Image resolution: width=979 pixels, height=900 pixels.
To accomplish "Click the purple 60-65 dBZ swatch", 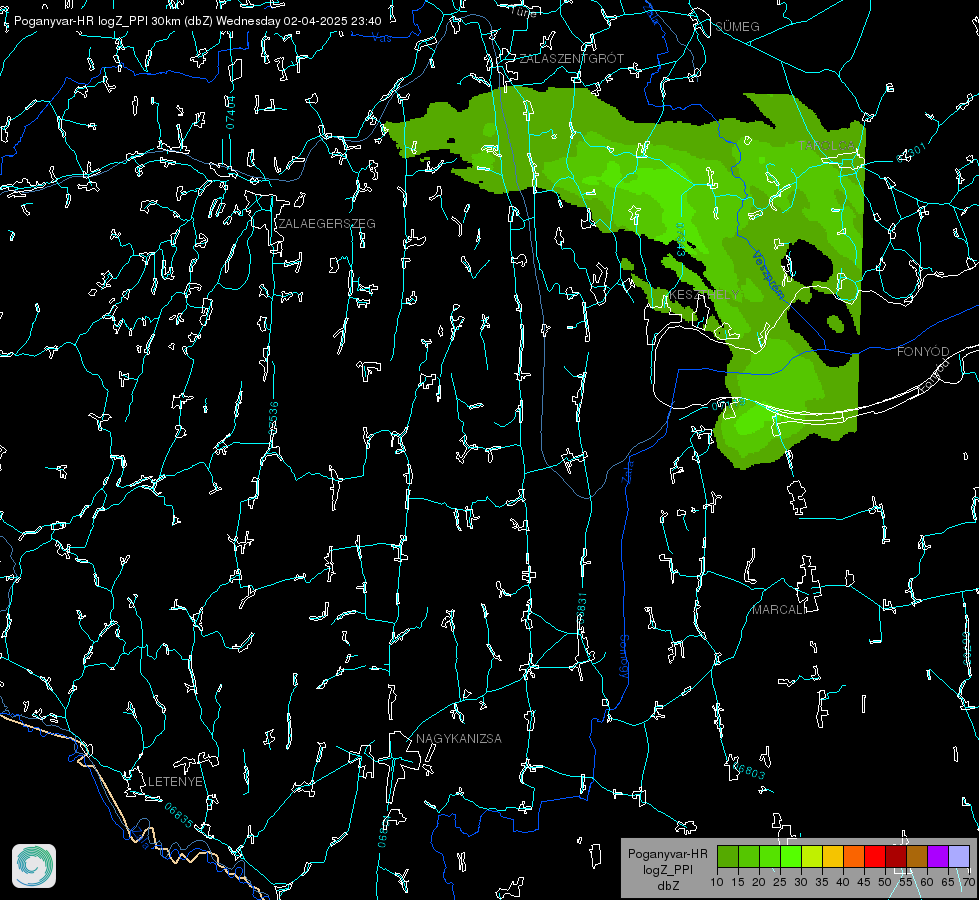I will pos(937,856).
